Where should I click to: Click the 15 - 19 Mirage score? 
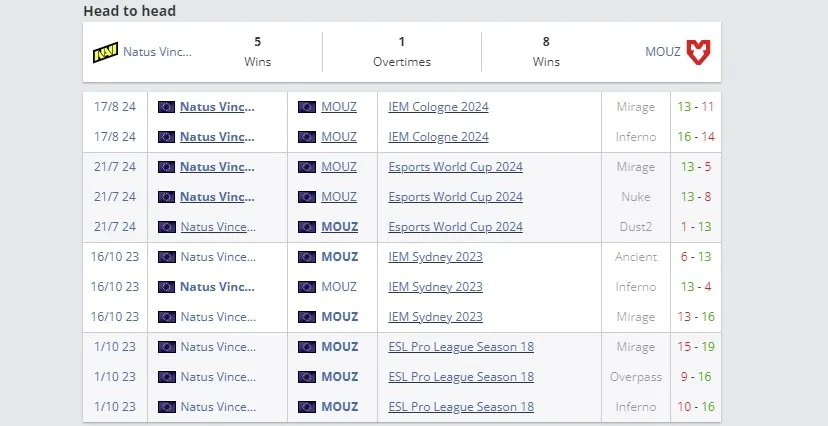pos(695,347)
